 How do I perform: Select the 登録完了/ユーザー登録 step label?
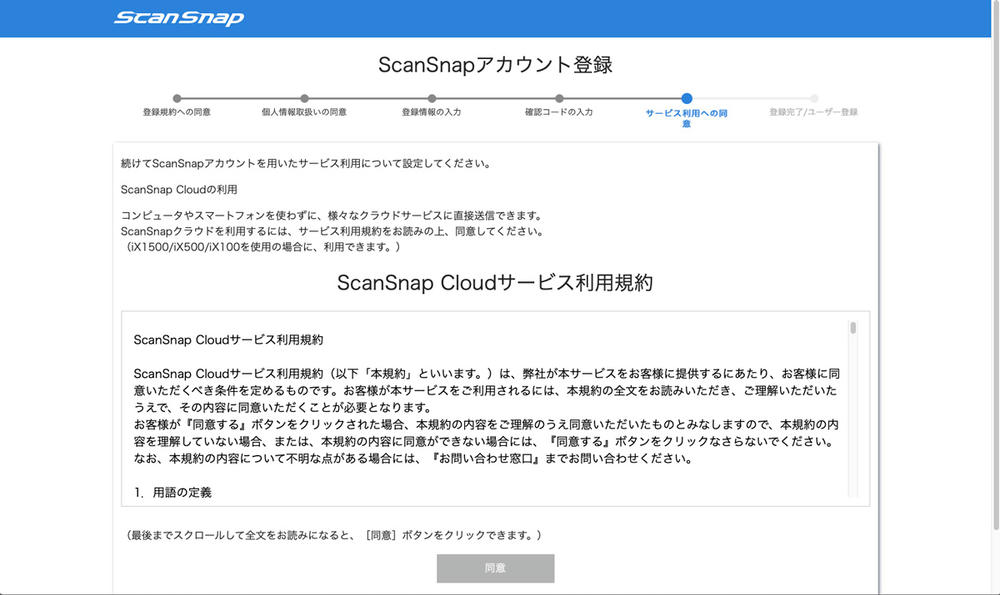point(814,112)
